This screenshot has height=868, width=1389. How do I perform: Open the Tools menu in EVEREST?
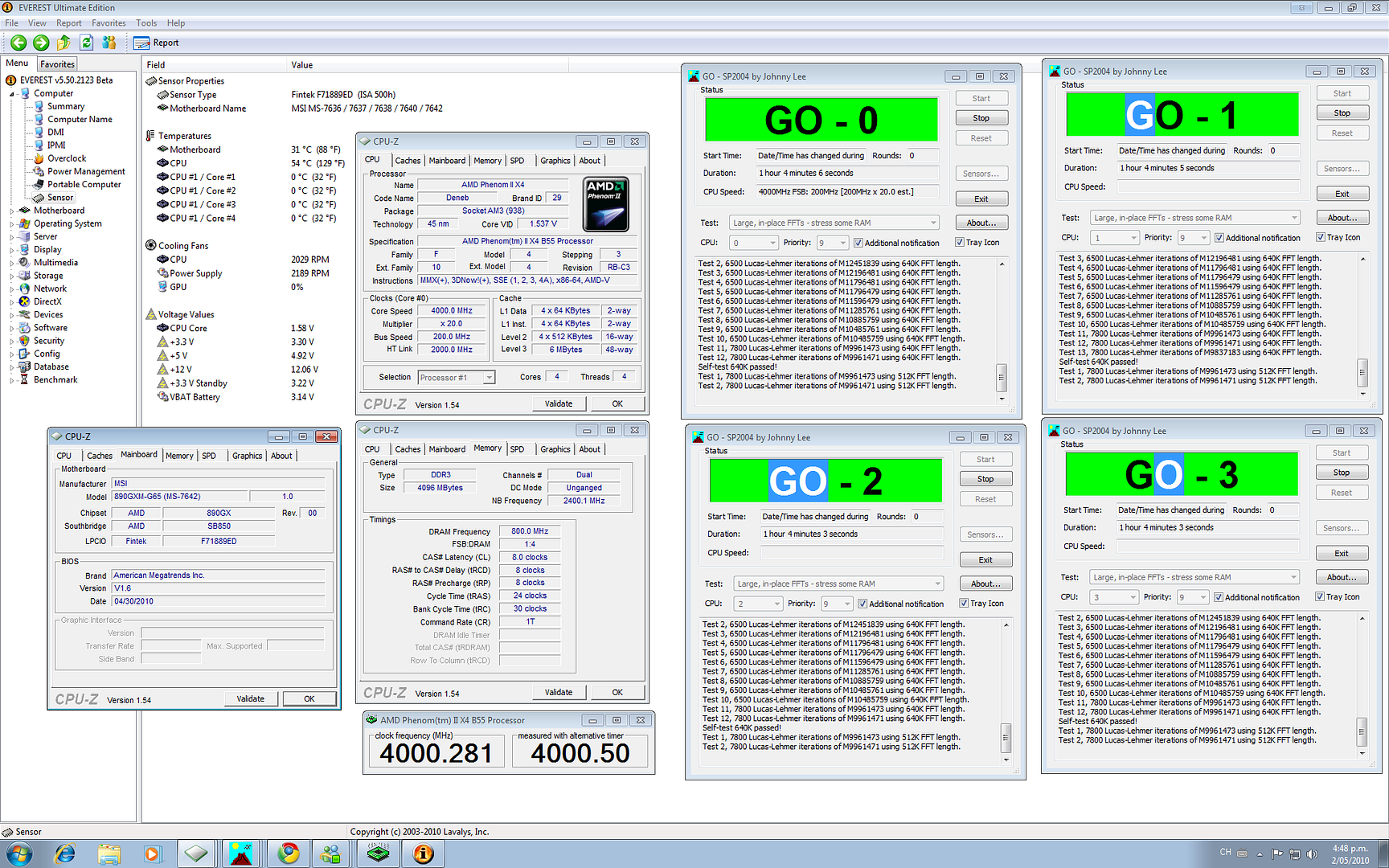(146, 23)
